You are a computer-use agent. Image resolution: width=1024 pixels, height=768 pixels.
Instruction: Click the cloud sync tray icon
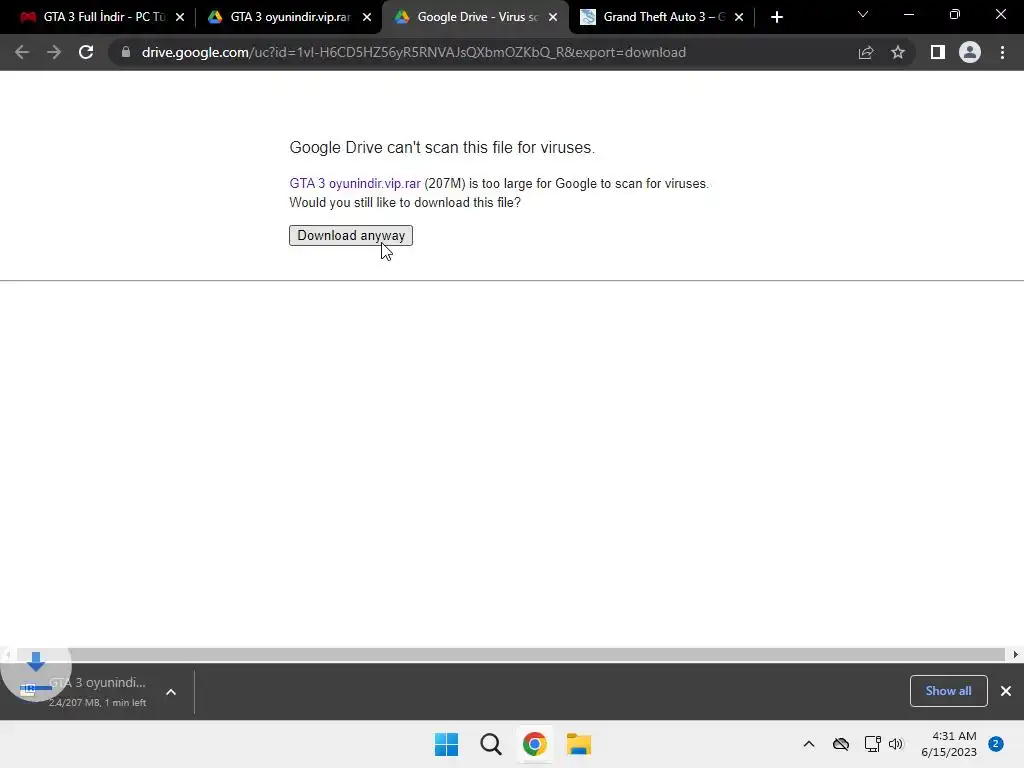tap(841, 744)
